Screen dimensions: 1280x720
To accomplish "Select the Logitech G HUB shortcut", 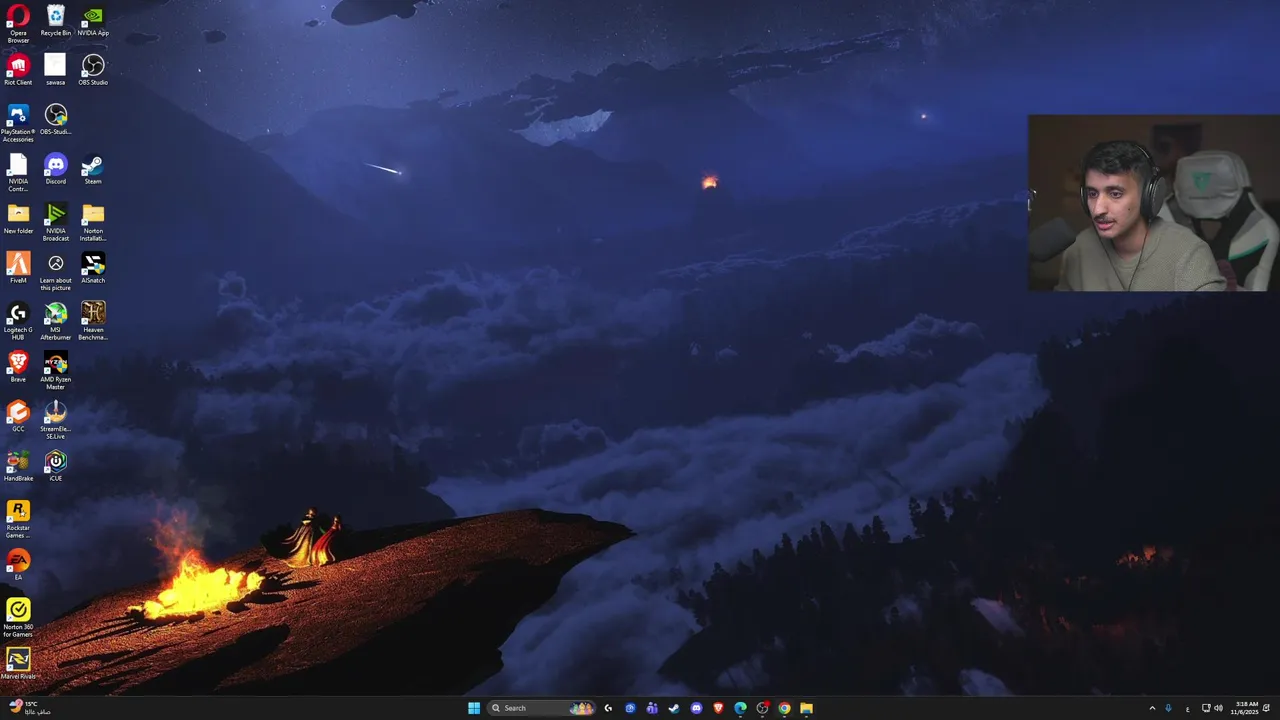I will pyautogui.click(x=18, y=322).
